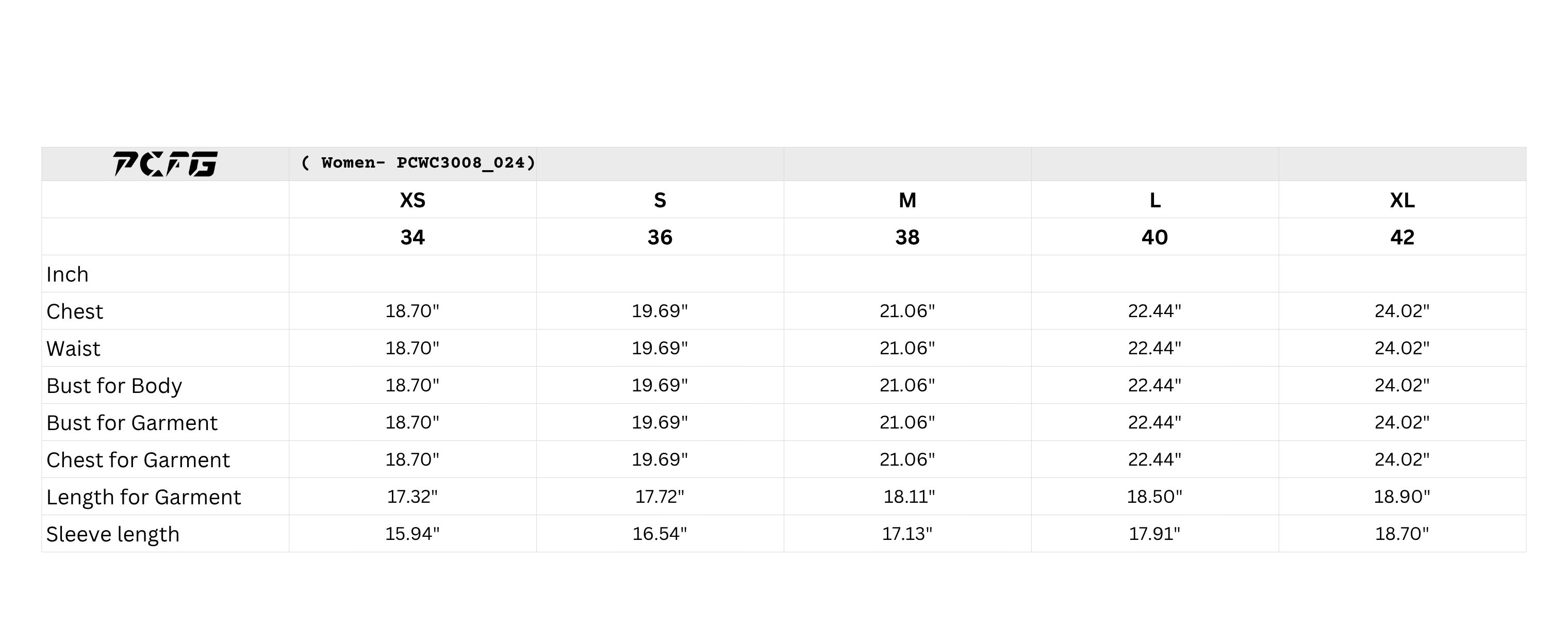Viewport: 1568px width, 625px height.
Task: Click the PCFG logo in header
Action: point(165,163)
